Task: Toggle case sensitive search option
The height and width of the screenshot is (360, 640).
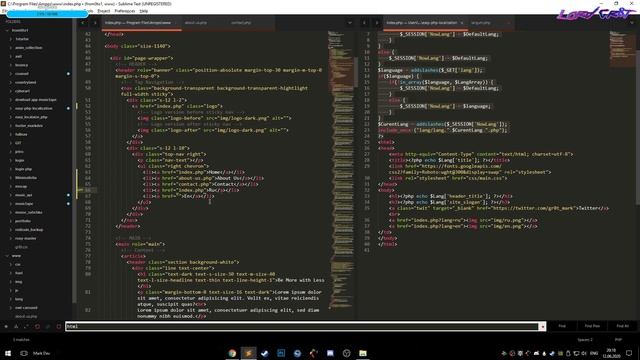Action: click(16, 326)
